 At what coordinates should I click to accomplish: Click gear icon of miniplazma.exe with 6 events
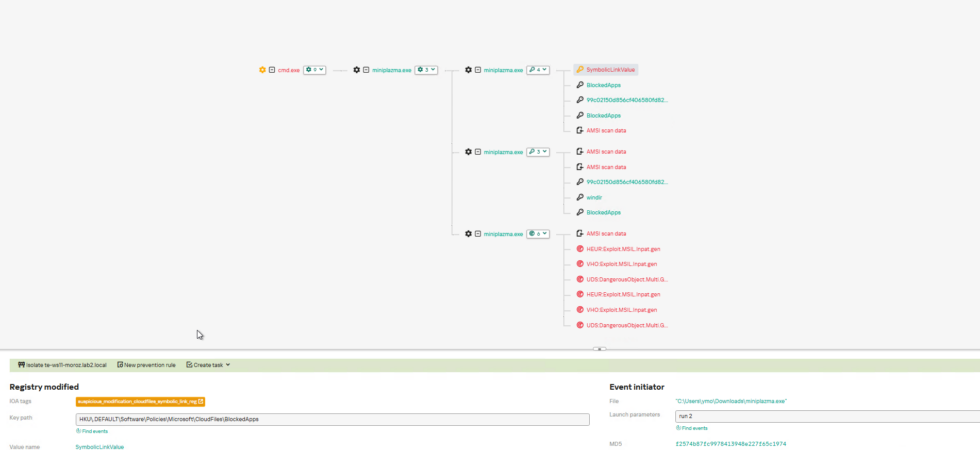click(x=468, y=234)
